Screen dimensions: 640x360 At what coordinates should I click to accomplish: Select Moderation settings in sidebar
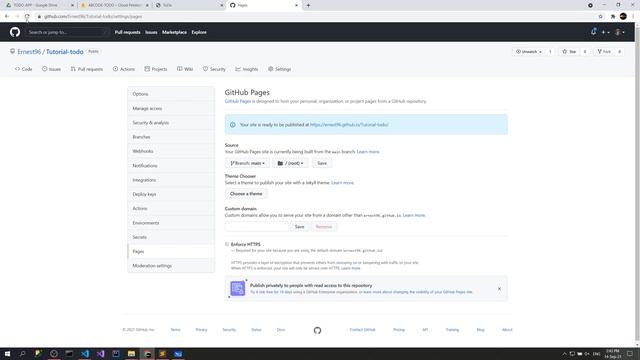click(171, 266)
